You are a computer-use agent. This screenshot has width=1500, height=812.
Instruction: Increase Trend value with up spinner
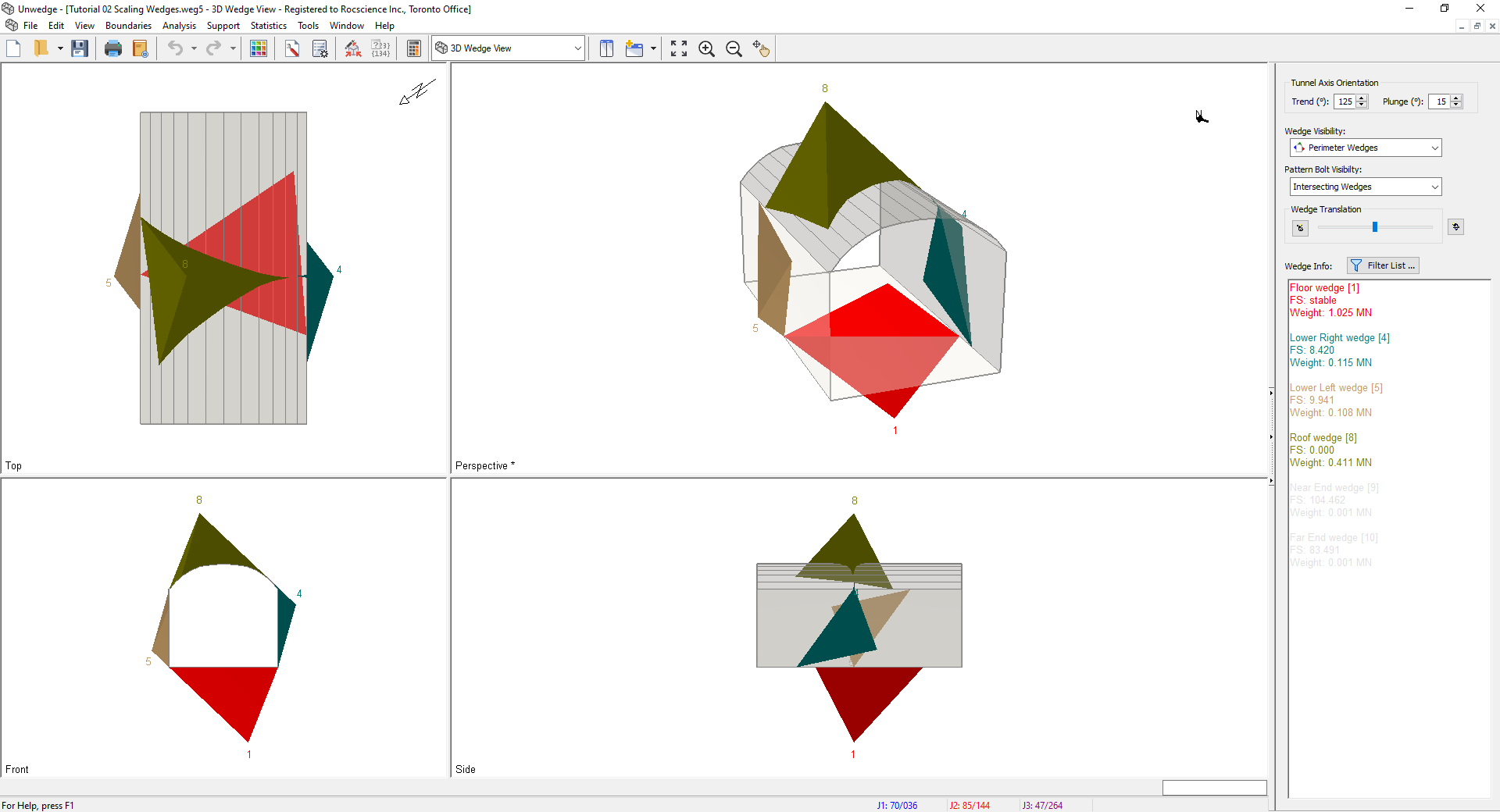click(x=1362, y=98)
